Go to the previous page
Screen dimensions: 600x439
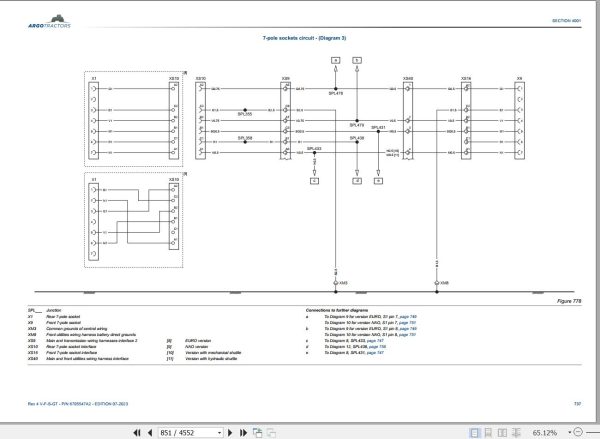click(150, 432)
